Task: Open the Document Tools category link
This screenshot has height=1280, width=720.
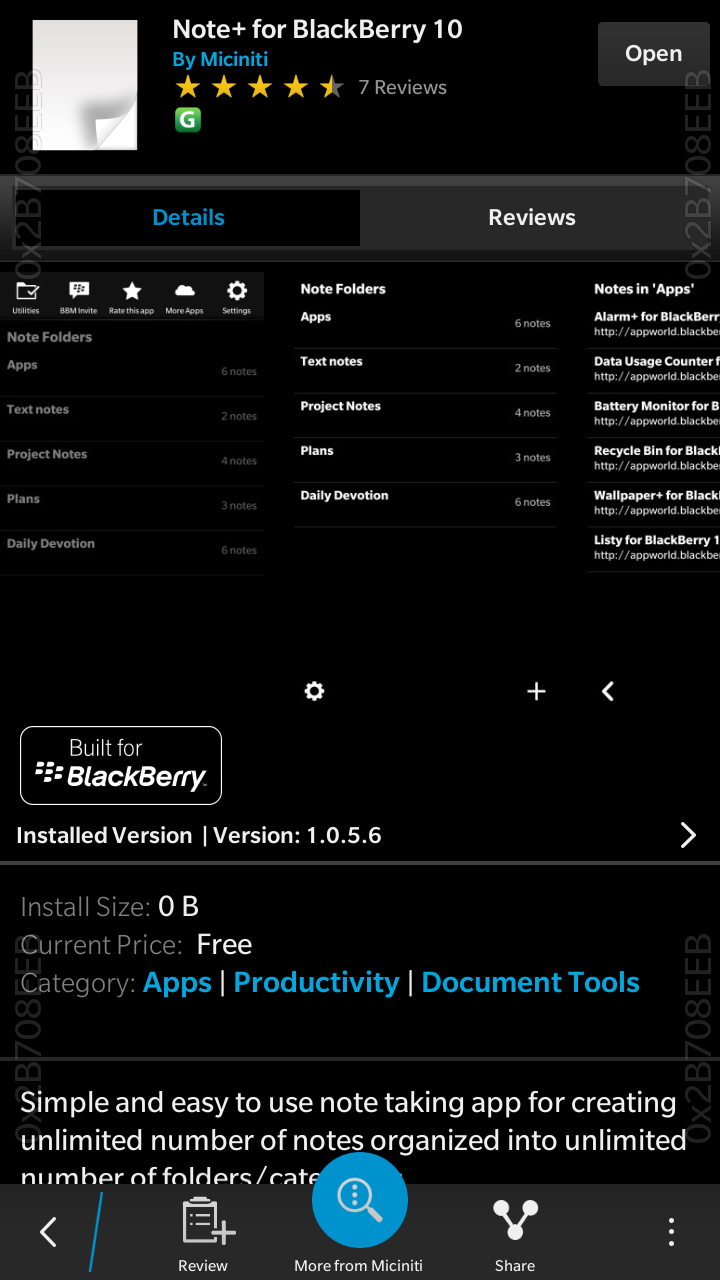Action: coord(530,983)
